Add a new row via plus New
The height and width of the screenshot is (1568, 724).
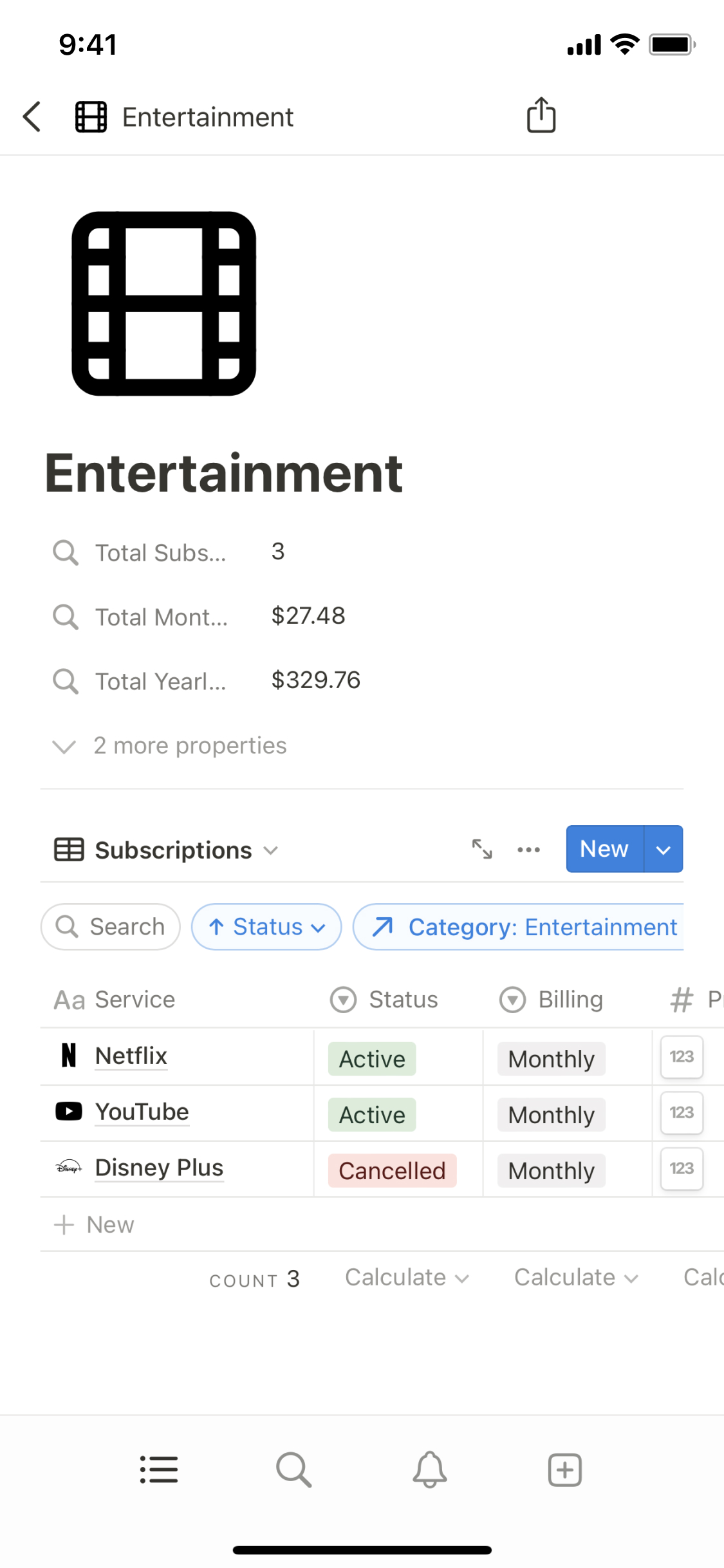coord(95,1224)
